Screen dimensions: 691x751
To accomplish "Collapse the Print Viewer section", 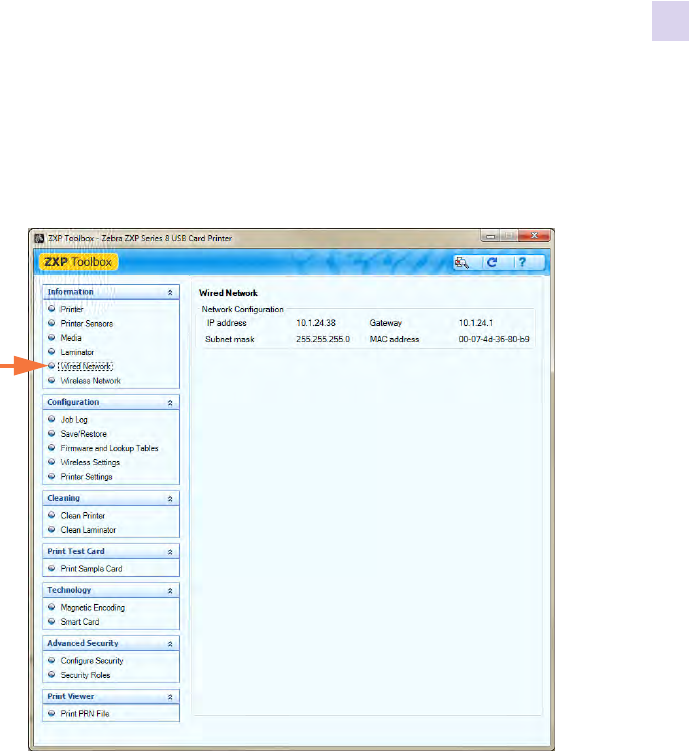I will point(170,697).
